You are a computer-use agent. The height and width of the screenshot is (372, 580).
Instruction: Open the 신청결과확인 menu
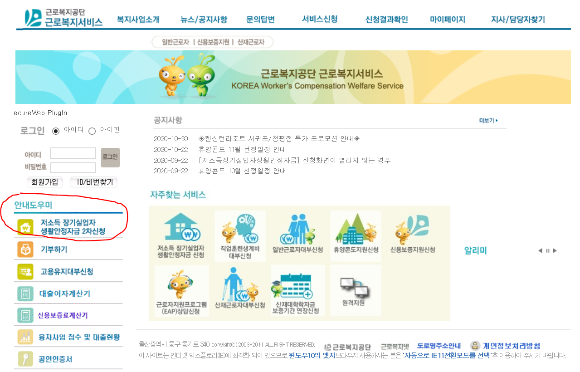387,19
